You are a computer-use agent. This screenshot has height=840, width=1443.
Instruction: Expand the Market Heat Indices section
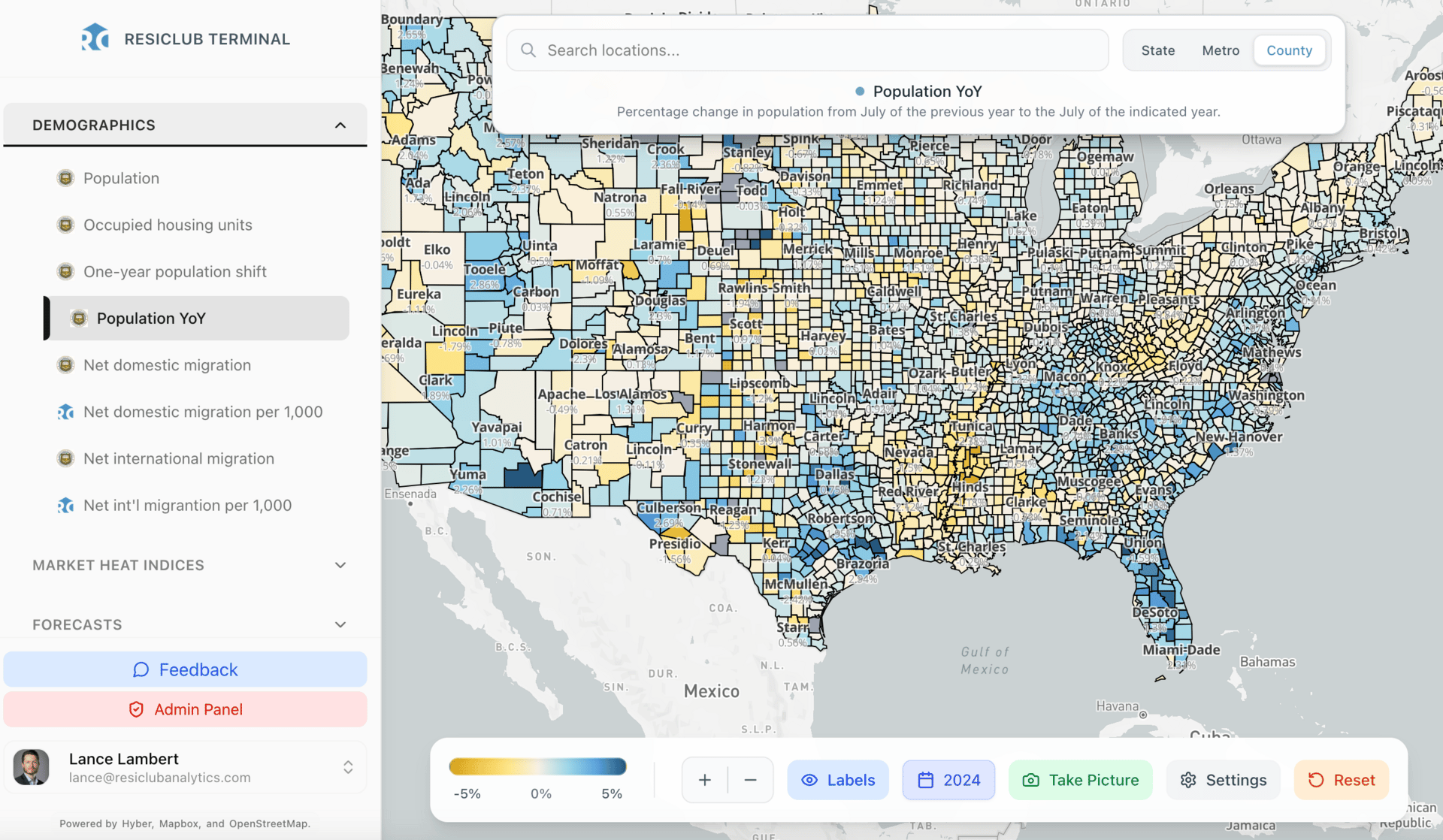tap(340, 565)
